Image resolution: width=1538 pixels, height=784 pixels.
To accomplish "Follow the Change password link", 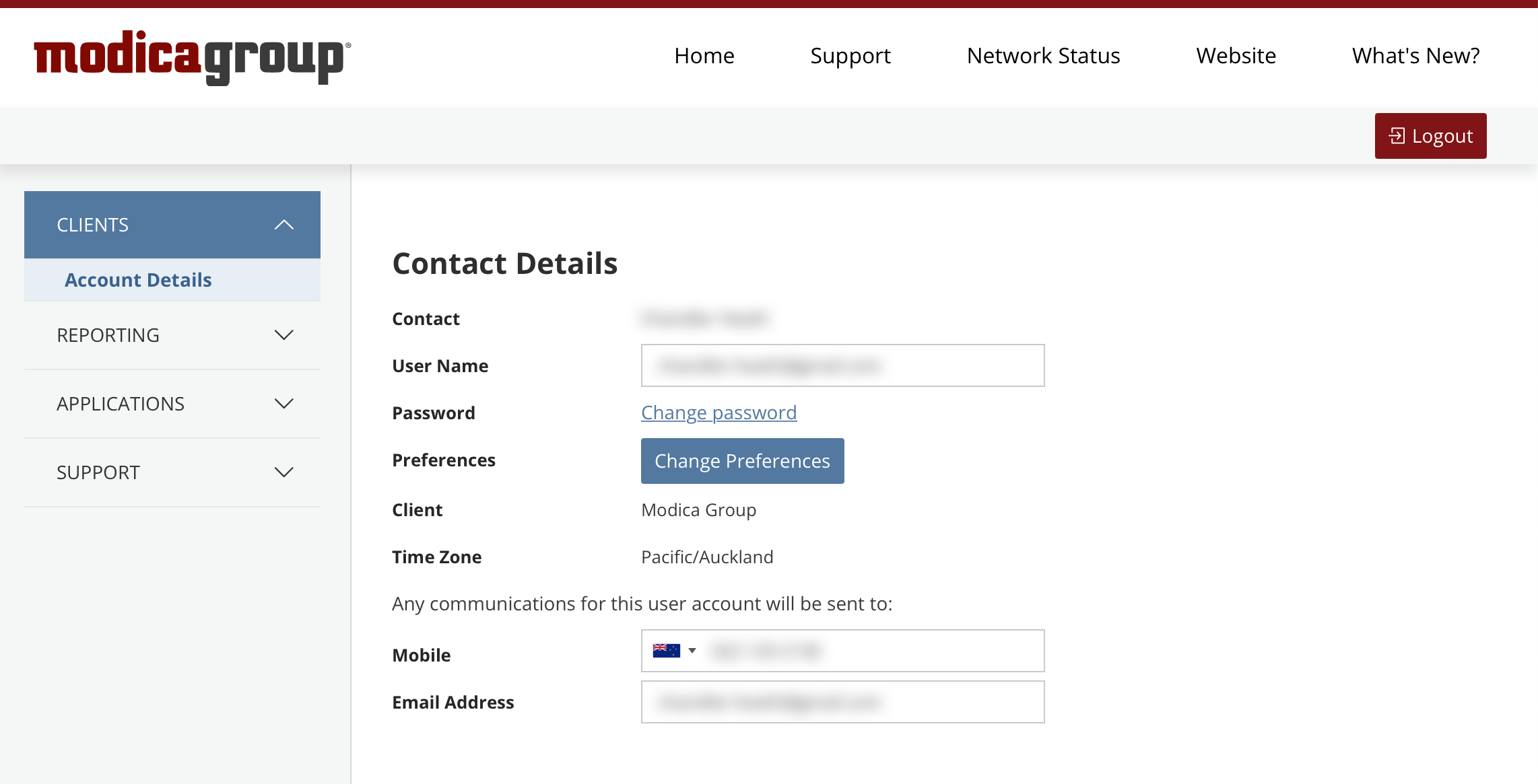I will (718, 413).
